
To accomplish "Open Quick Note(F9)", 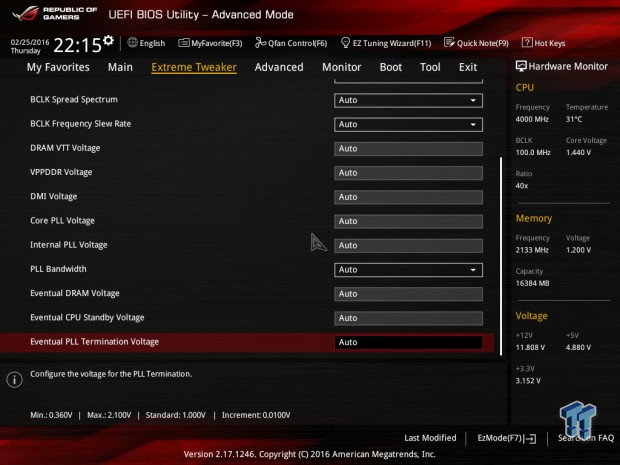I will [x=476, y=43].
